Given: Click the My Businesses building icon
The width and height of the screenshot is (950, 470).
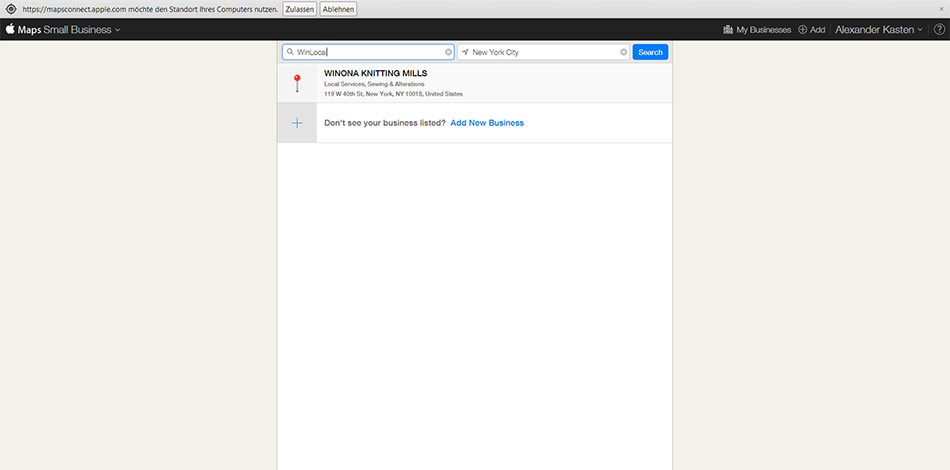Looking at the screenshot, I should (x=728, y=29).
